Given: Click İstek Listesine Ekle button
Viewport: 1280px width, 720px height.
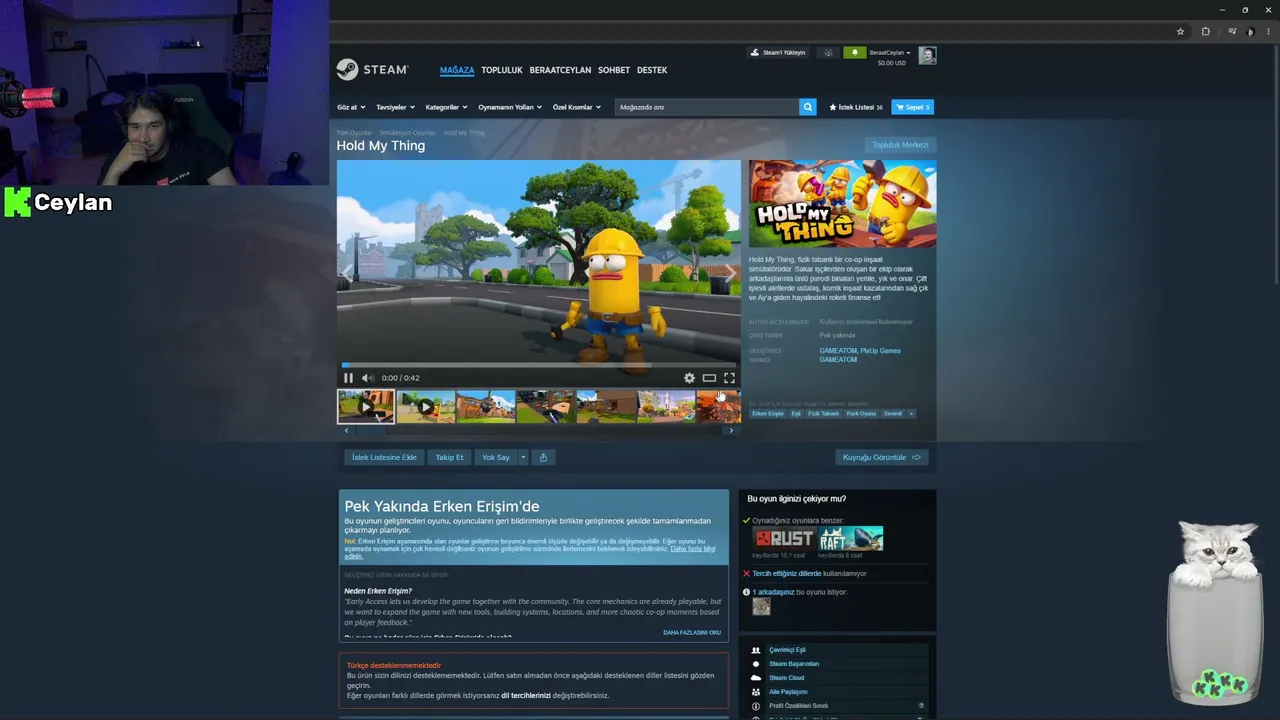Looking at the screenshot, I should click(x=384, y=457).
